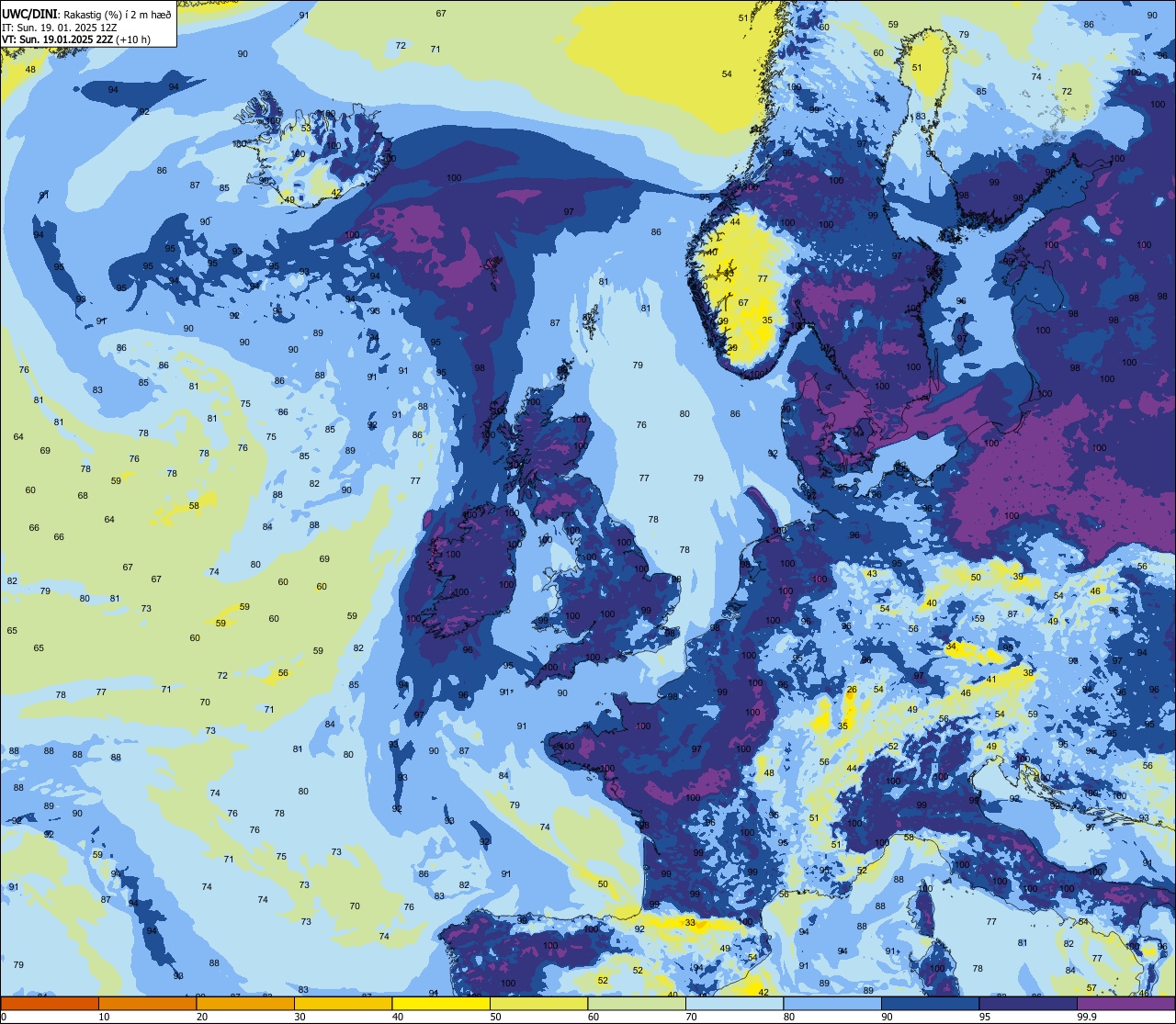Click the 'IT: Sun. 19. 01. 2025 12Z' line

59,27
